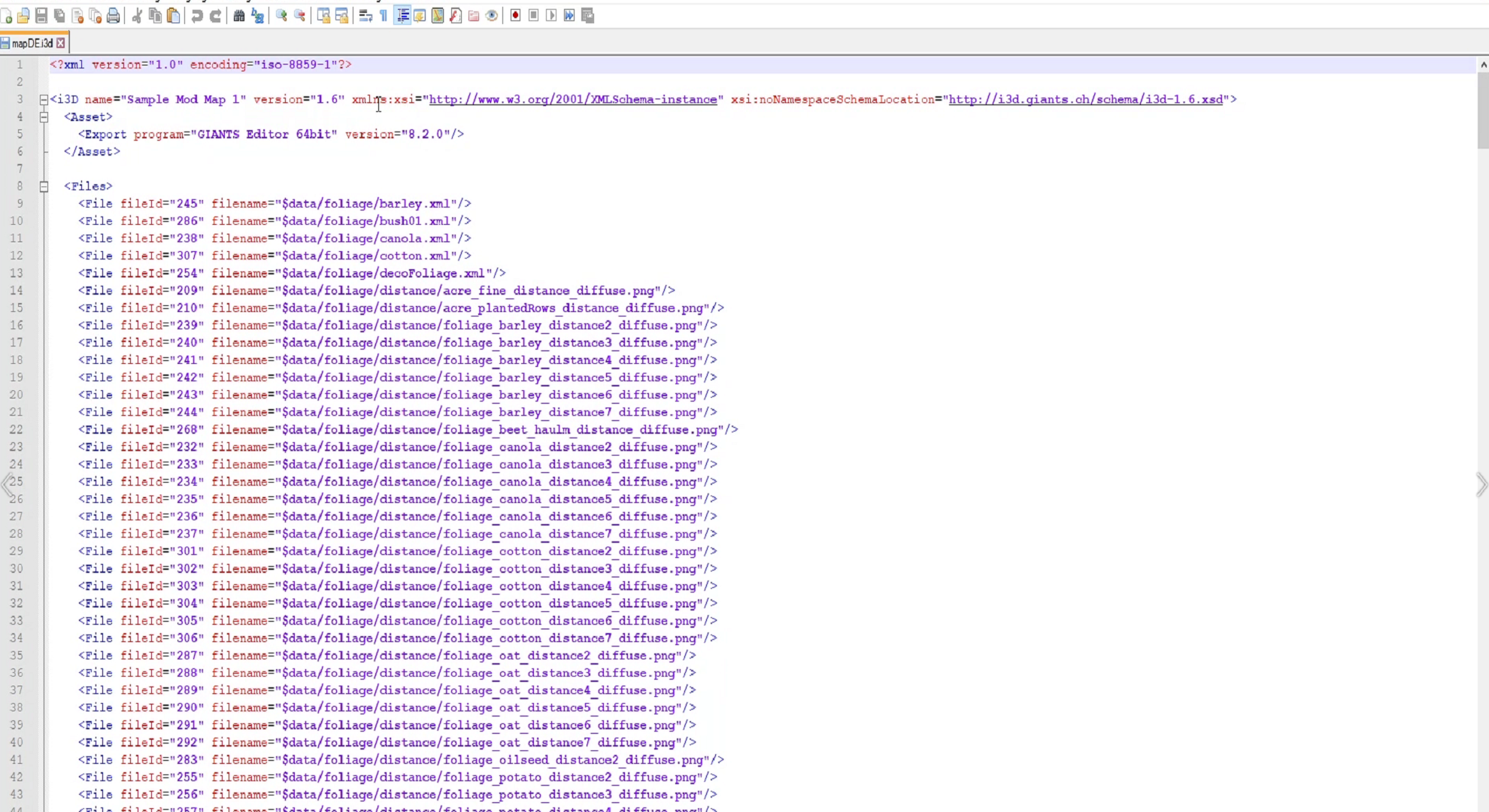Screen dimensions: 1489x812
Task: Click the Undo arrow icon
Action: point(197,16)
